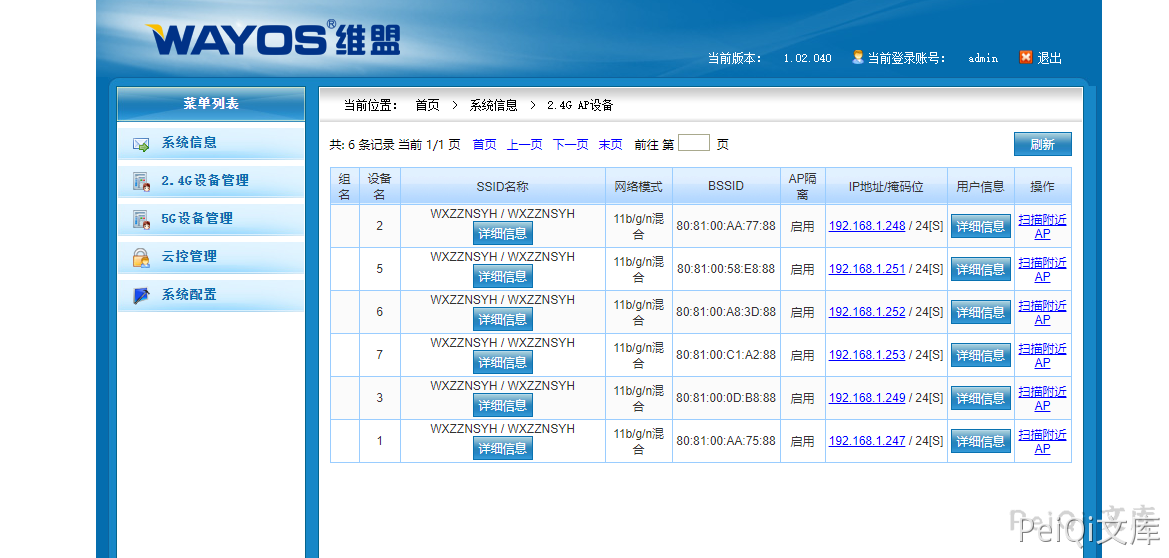Click the admin user account icon
Image resolution: width=1169 pixels, height=558 pixels.
[857, 57]
